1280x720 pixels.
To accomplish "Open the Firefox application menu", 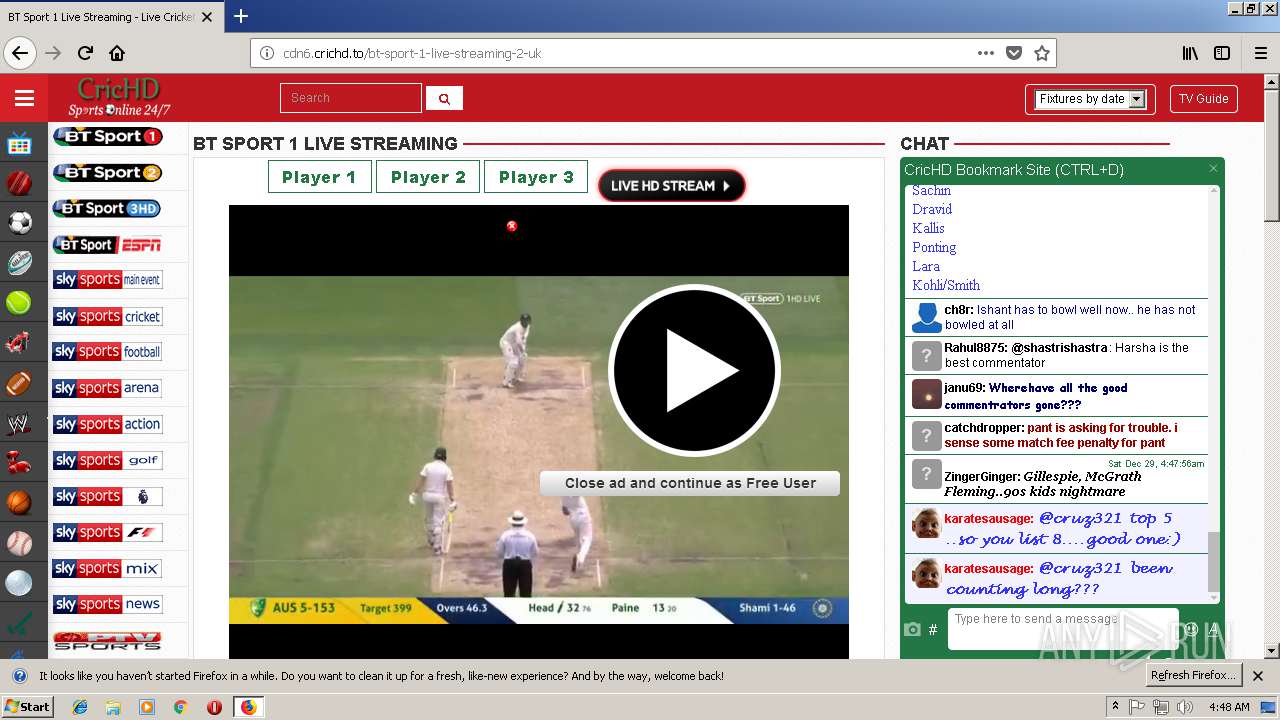I will (1260, 53).
